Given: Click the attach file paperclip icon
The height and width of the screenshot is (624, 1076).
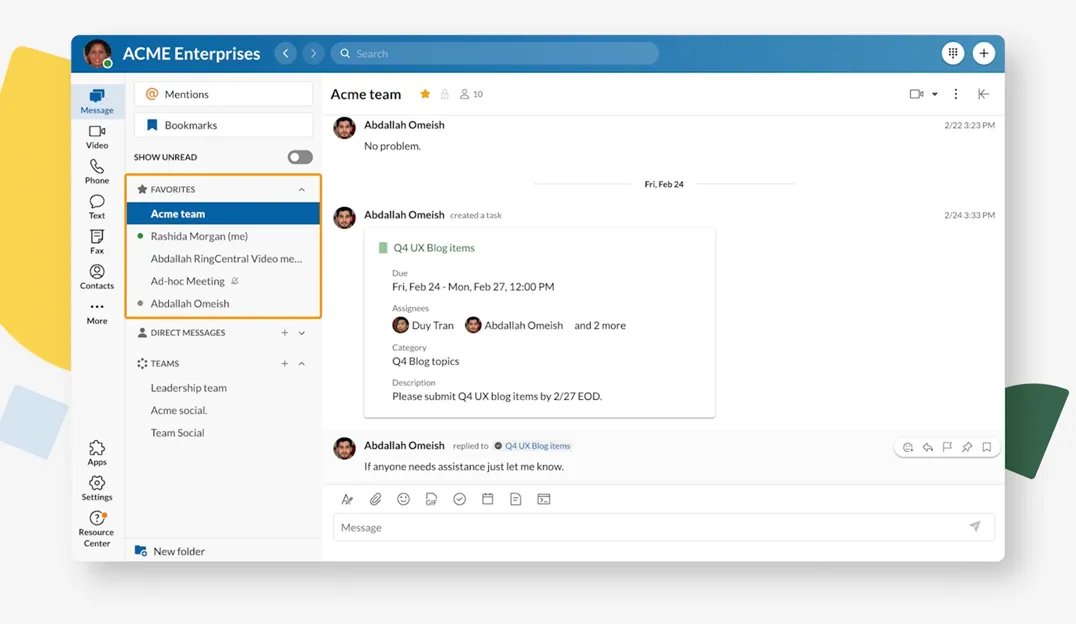Looking at the screenshot, I should [376, 499].
